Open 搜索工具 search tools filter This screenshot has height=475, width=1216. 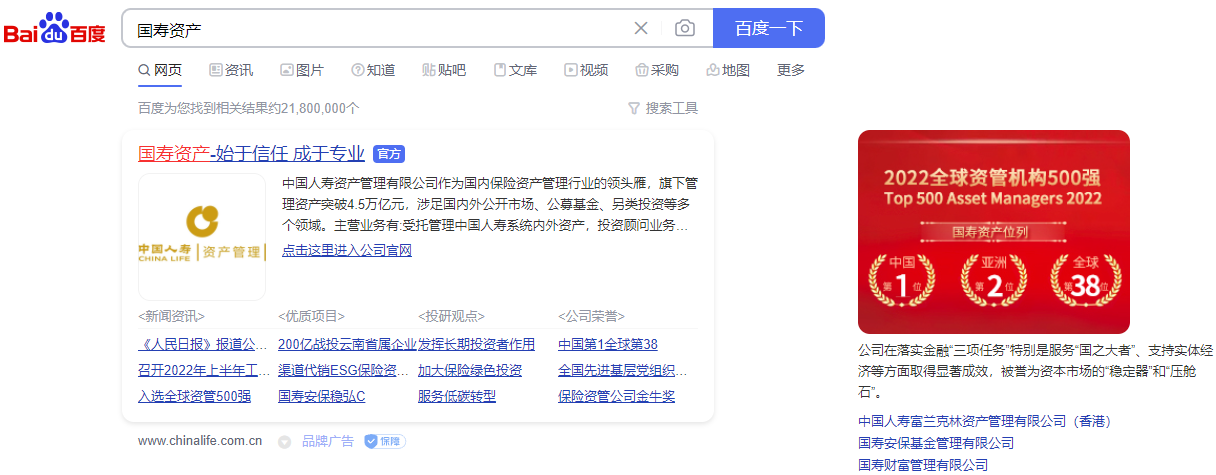click(663, 108)
